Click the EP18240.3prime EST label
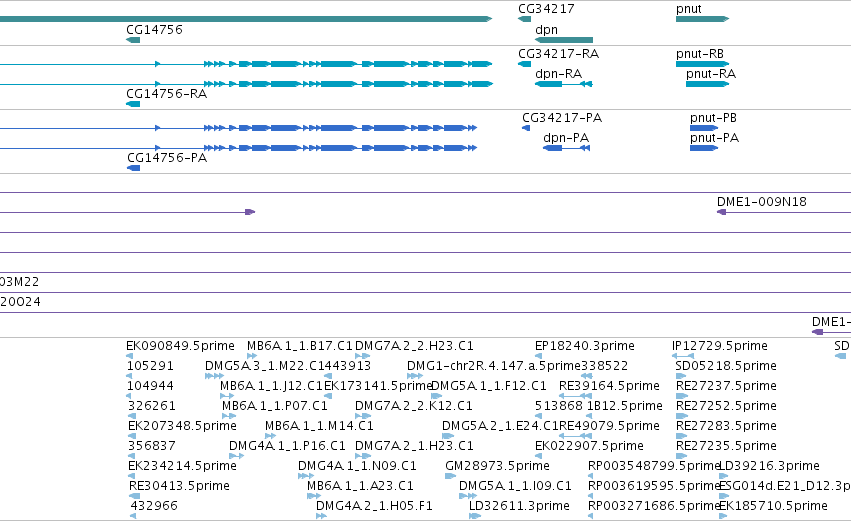The image size is (851, 521). (x=585, y=346)
